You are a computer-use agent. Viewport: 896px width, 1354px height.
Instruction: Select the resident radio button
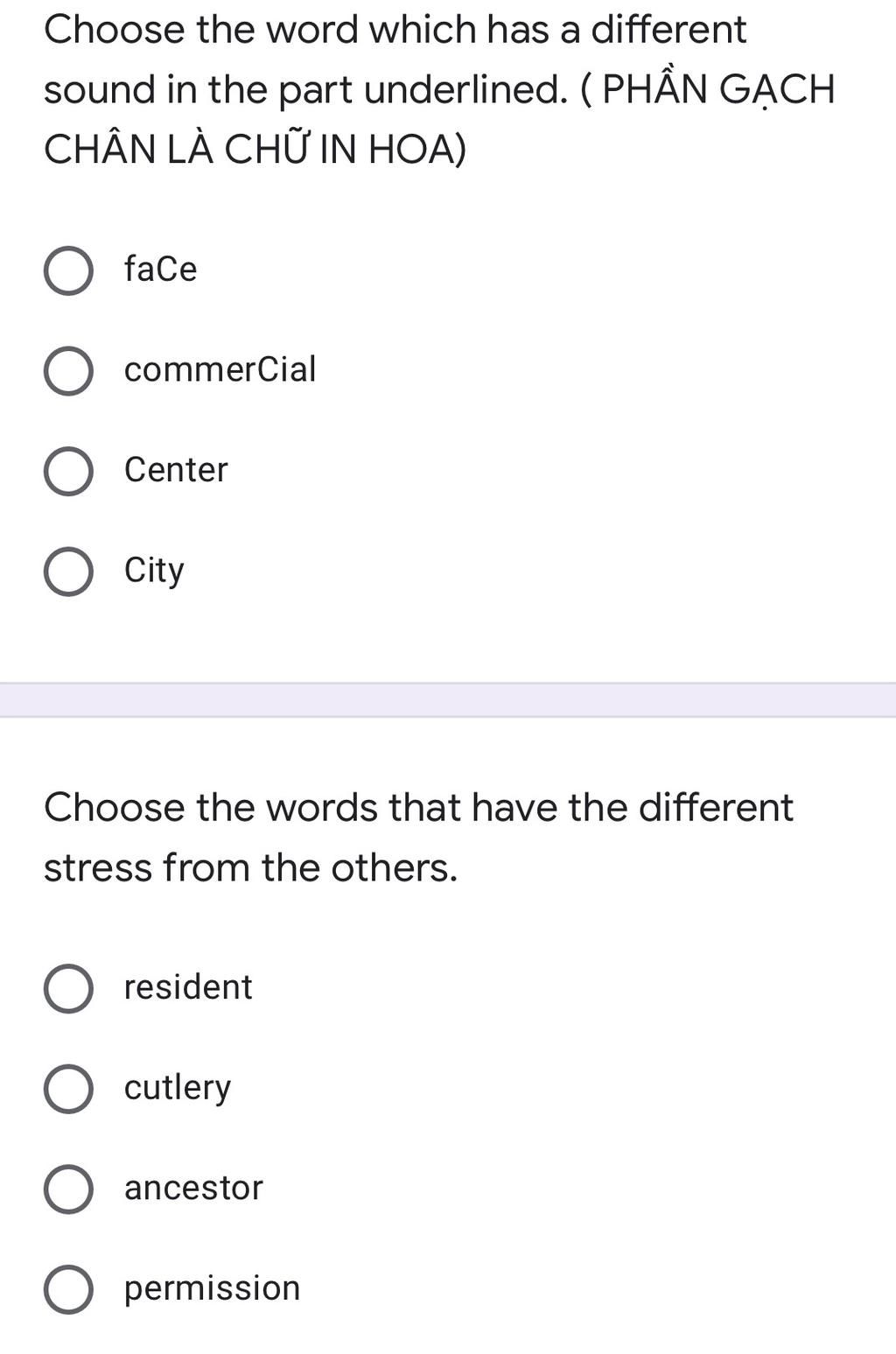point(68,989)
